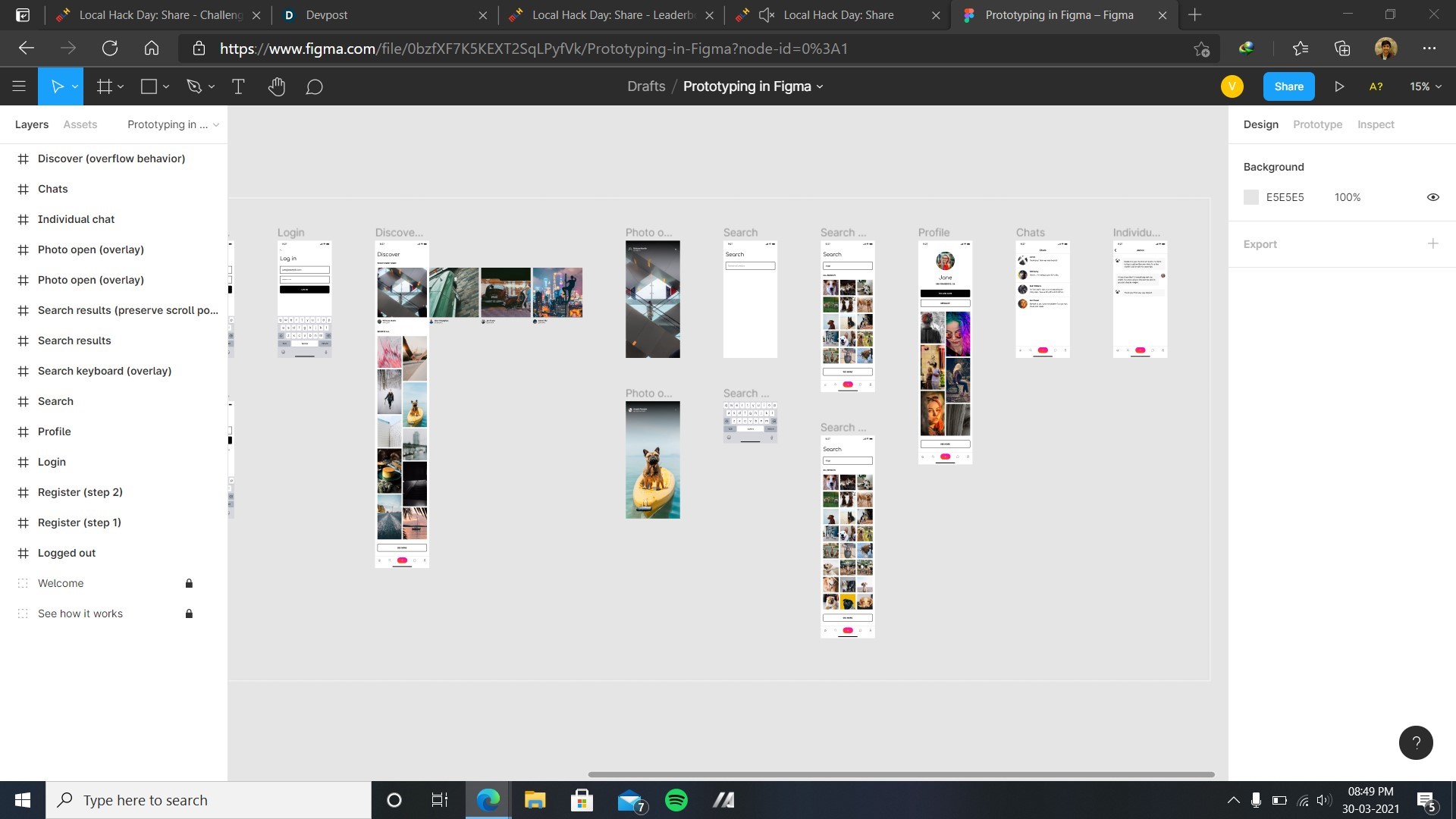Viewport: 1456px width, 819px height.
Task: Click the Present play icon
Action: point(1339,86)
